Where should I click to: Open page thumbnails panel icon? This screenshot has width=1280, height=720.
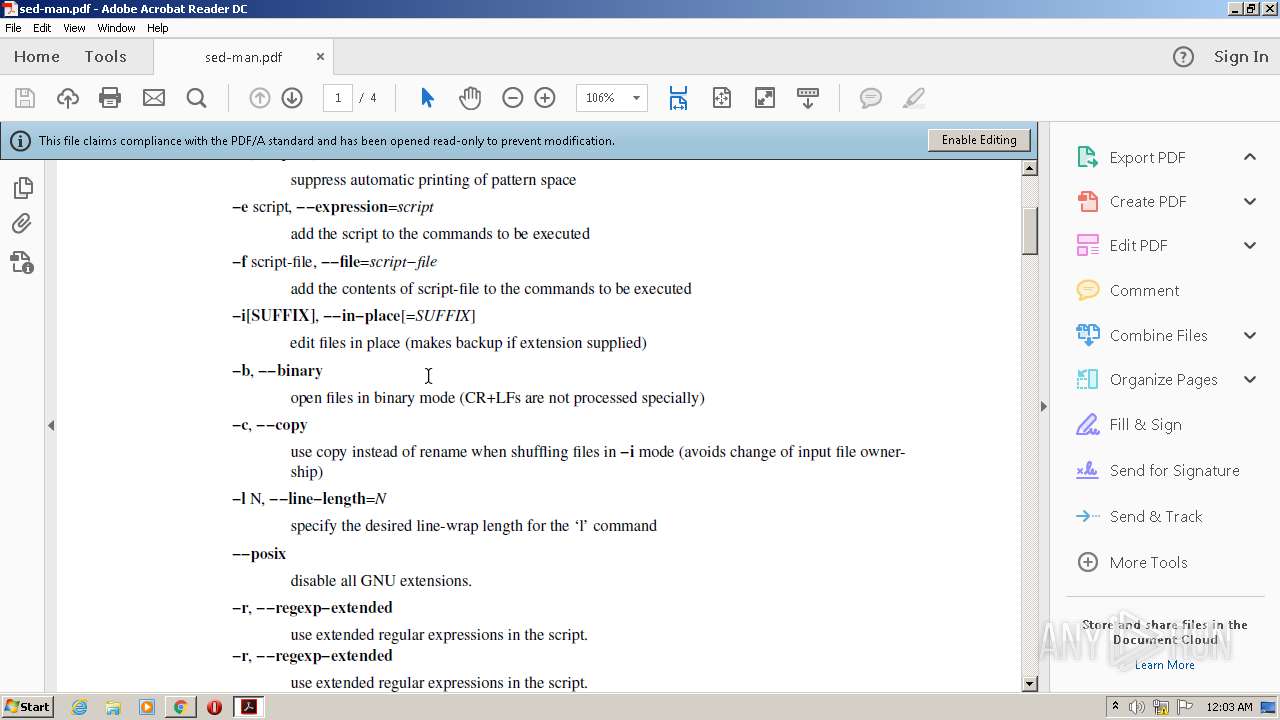[x=22, y=187]
